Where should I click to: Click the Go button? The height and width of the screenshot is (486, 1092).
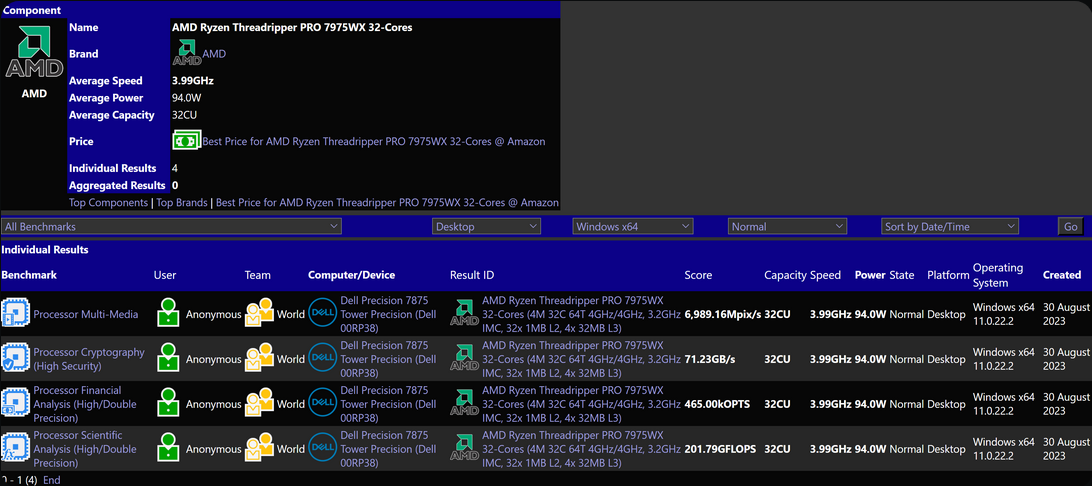[1071, 226]
